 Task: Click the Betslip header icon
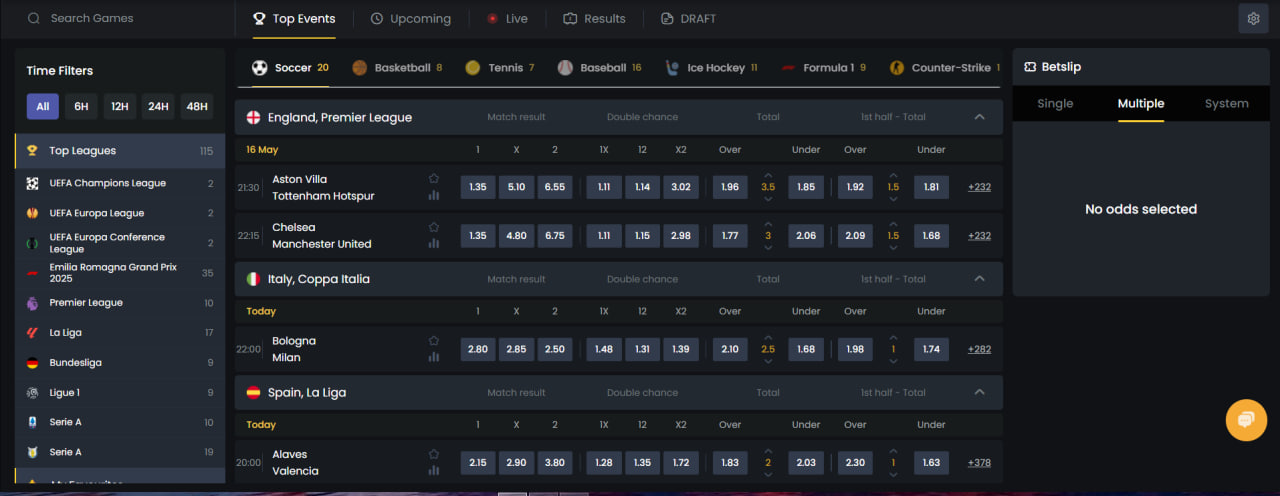pyautogui.click(x=1031, y=67)
